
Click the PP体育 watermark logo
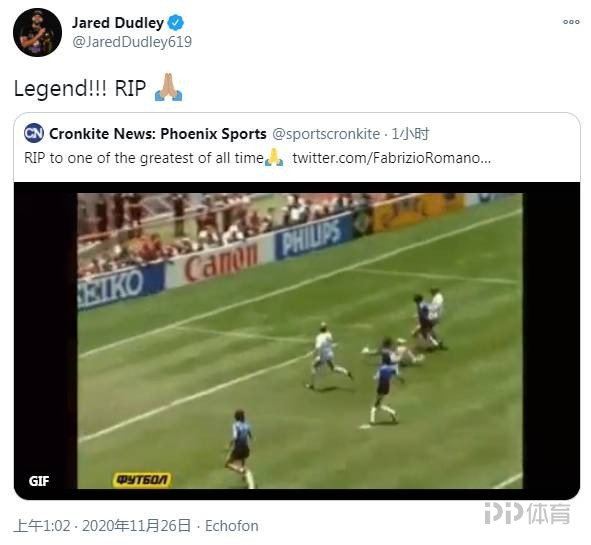point(527,513)
